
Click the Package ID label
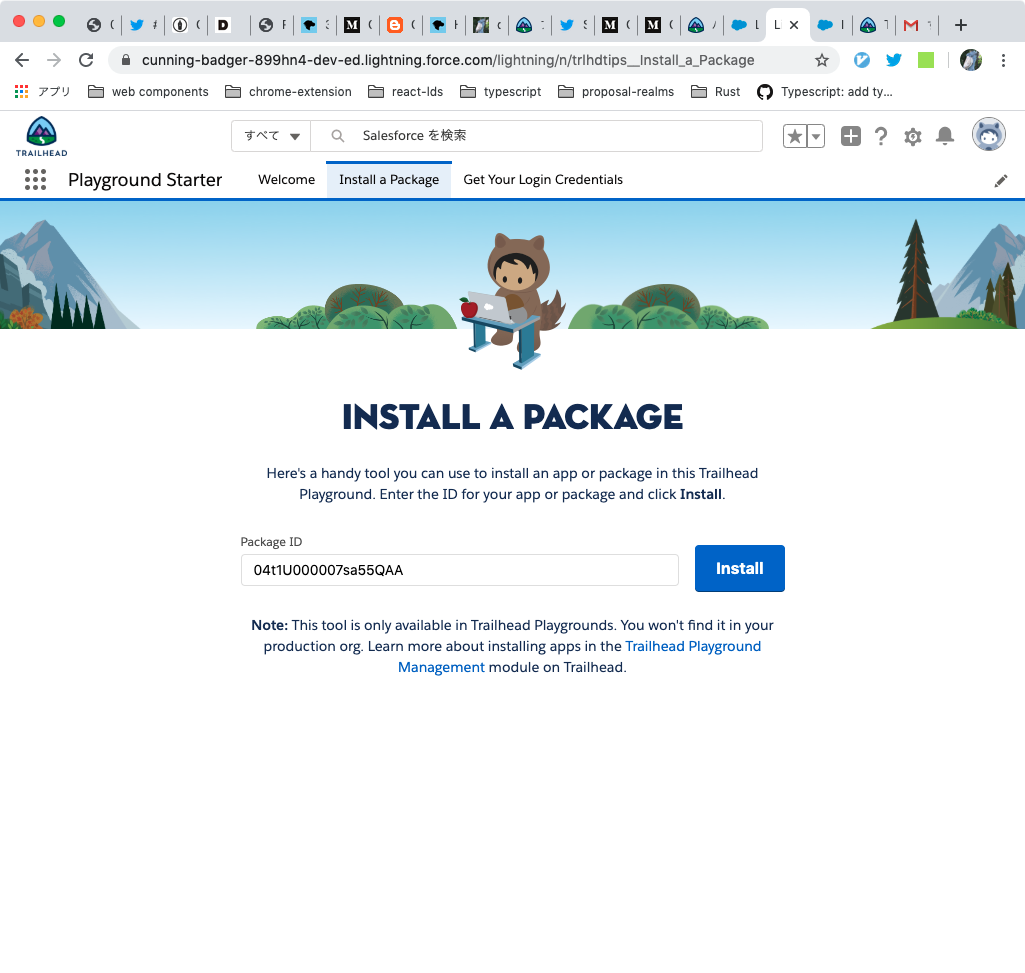[271, 541]
